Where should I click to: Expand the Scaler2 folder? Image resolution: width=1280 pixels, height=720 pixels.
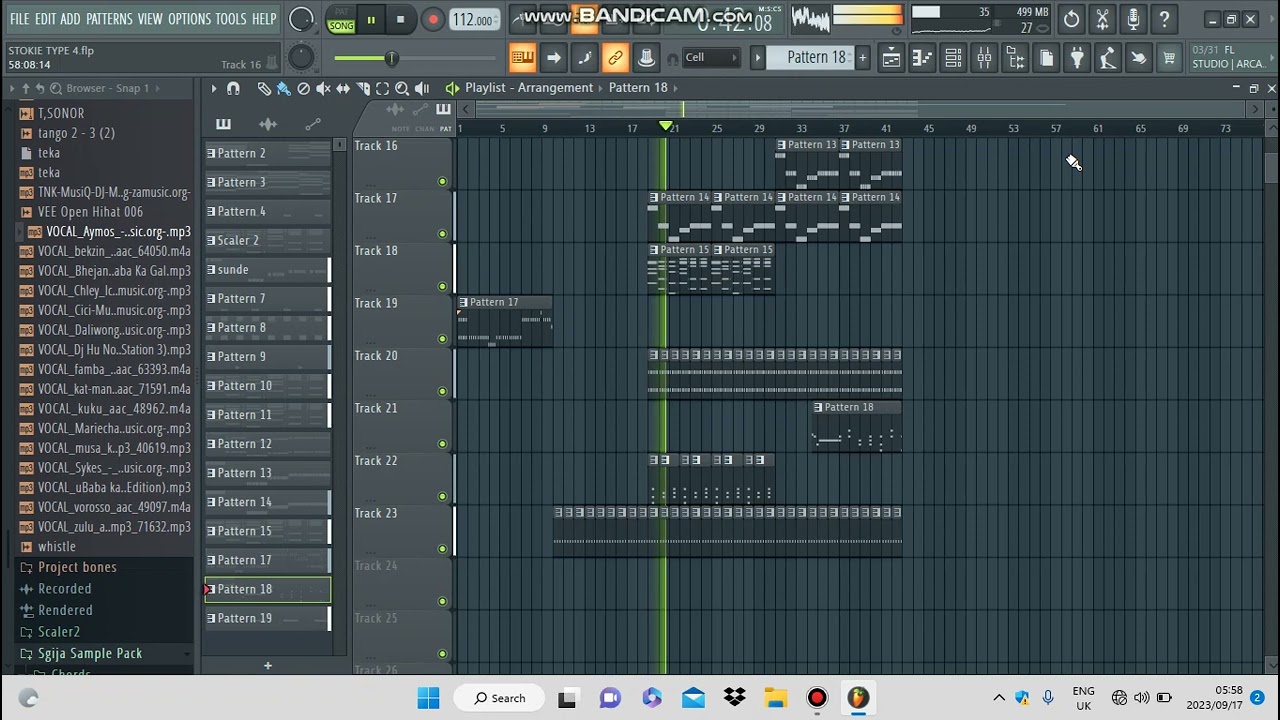[x=58, y=632]
